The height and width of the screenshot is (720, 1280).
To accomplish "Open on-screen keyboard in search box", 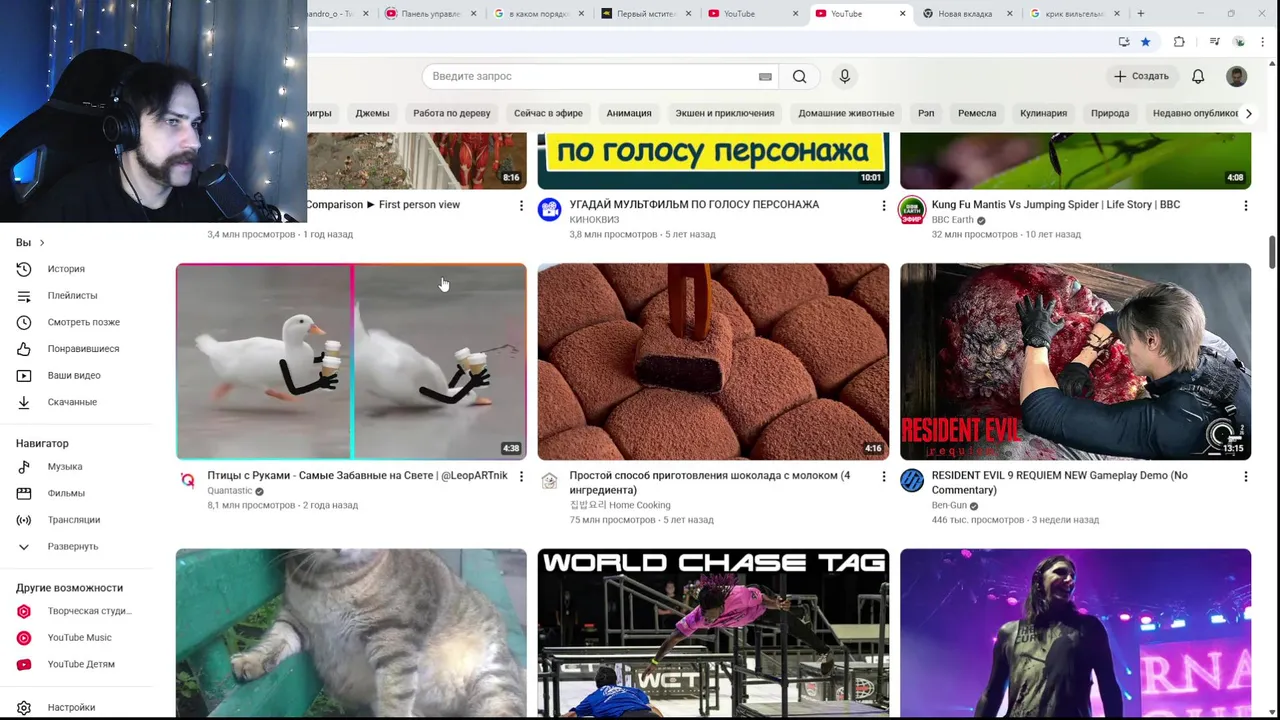I will (x=765, y=76).
